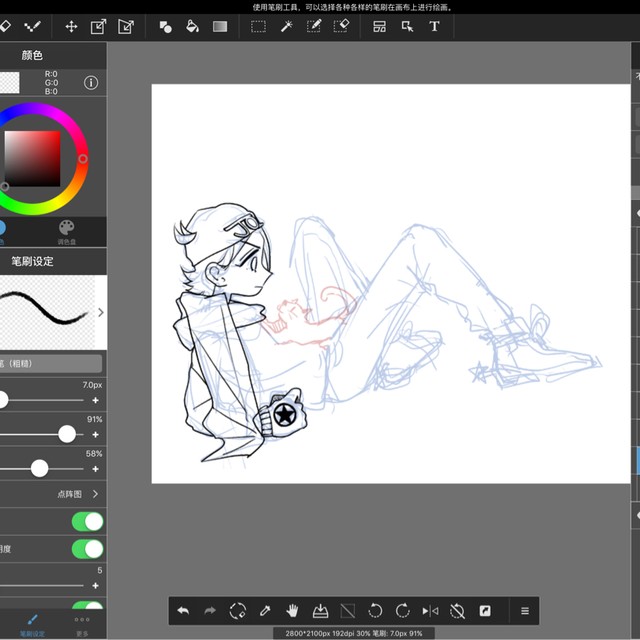This screenshot has height=640, width=640.
Task: Pick the Magic Wand tool
Action: click(x=286, y=27)
